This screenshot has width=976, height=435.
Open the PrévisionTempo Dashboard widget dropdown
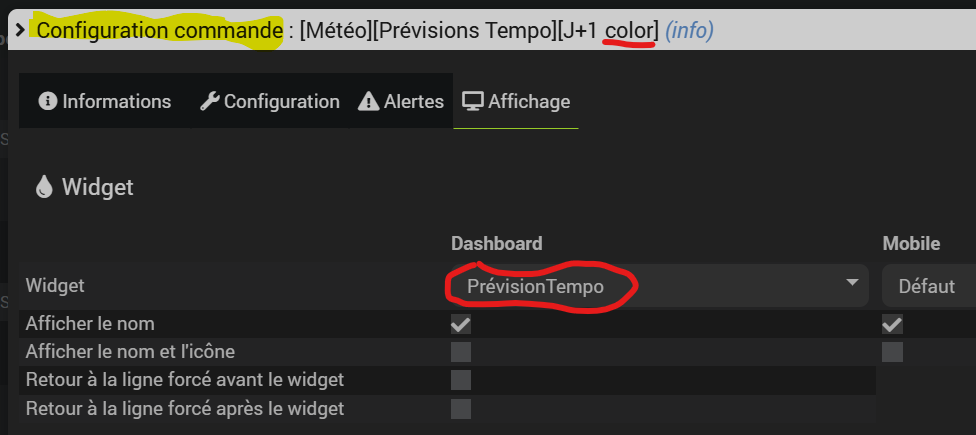pyautogui.click(x=655, y=286)
